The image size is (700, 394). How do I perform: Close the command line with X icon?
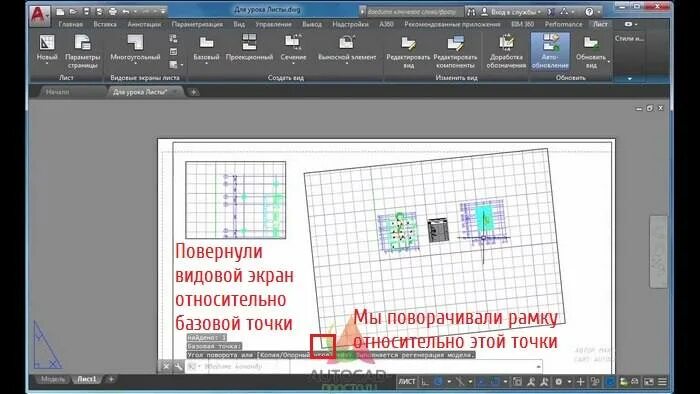click(166, 366)
